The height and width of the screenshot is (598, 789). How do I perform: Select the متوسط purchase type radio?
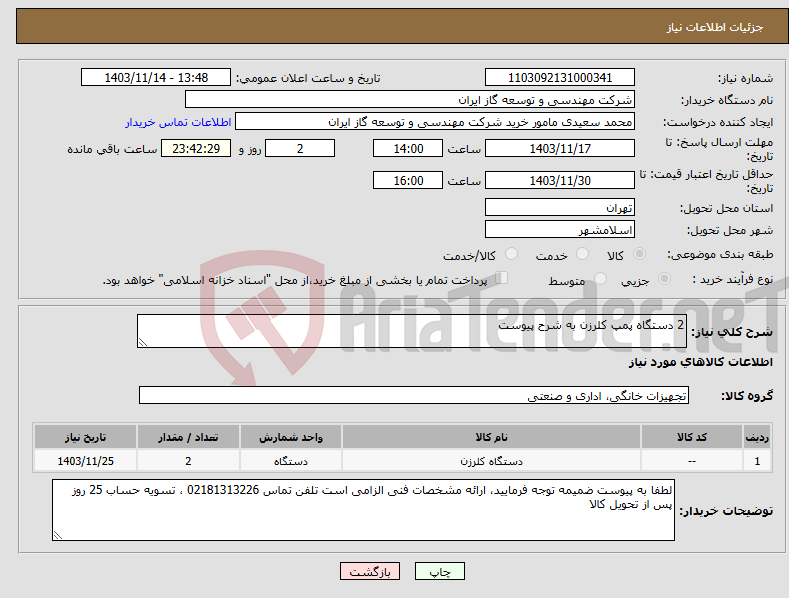coord(600,279)
